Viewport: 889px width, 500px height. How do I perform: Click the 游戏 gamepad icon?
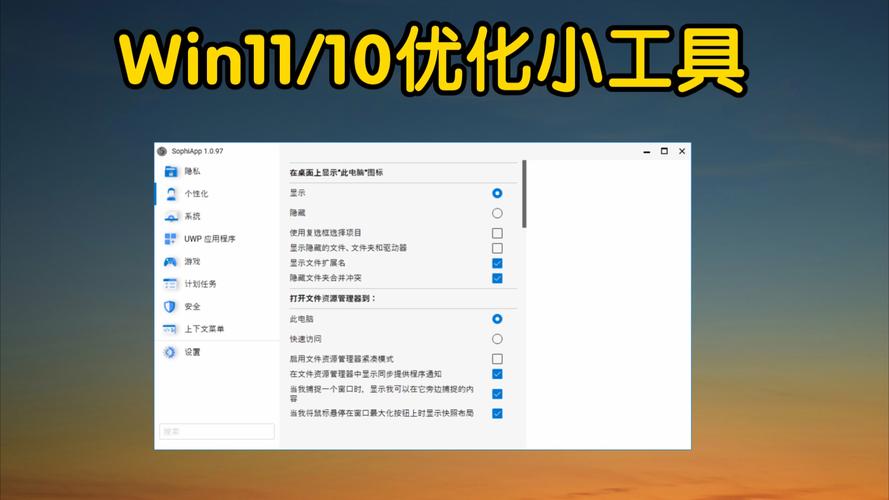pyautogui.click(x=170, y=261)
